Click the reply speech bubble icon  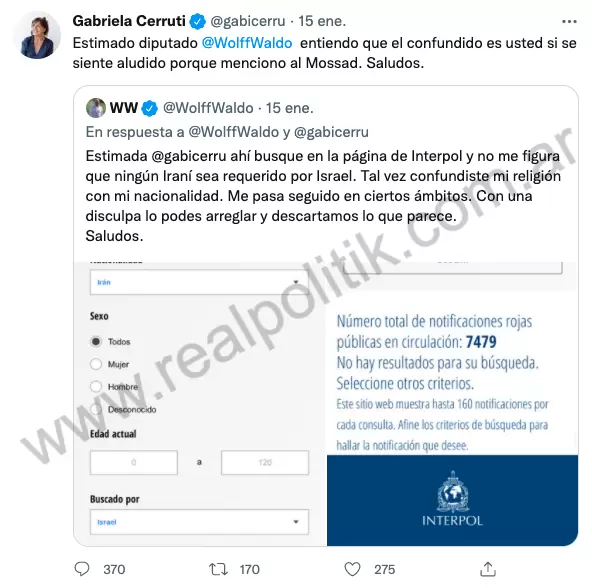(x=82, y=569)
